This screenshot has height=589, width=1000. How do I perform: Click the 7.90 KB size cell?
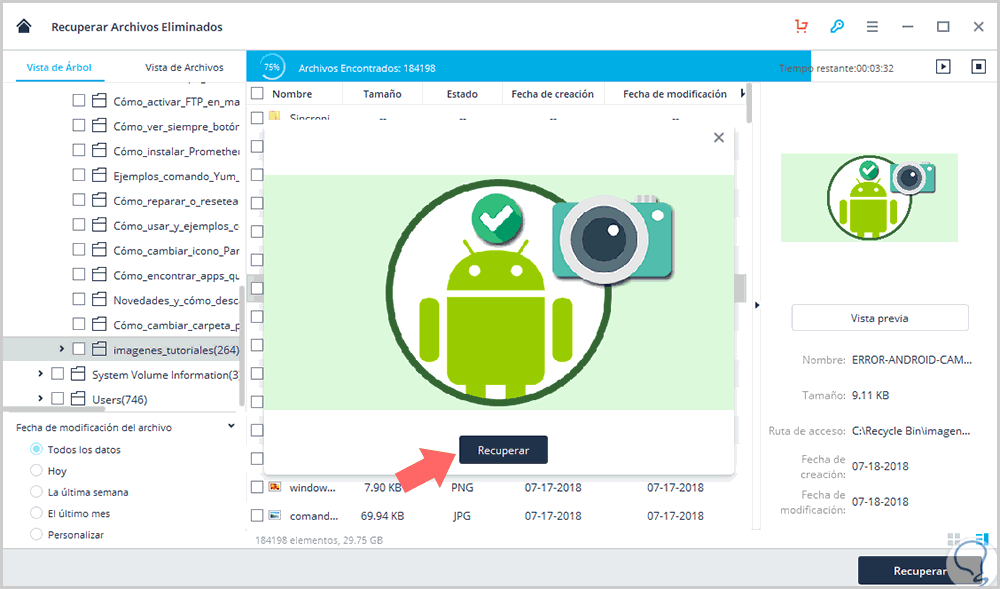(383, 487)
